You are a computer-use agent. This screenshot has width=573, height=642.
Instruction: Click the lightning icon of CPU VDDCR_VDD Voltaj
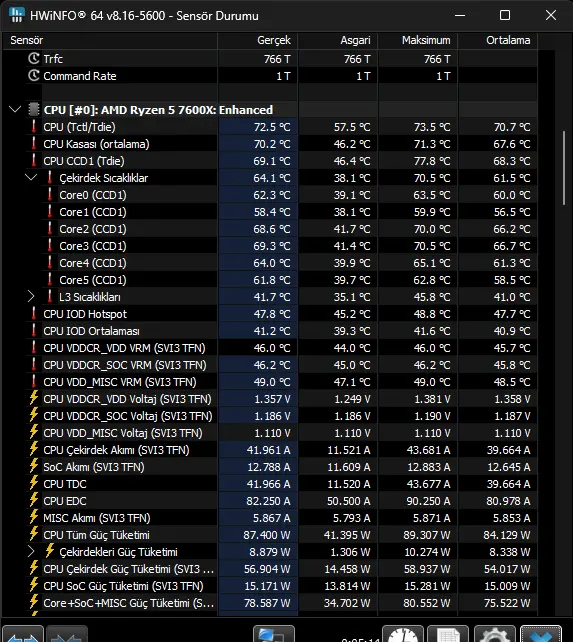(x=34, y=398)
